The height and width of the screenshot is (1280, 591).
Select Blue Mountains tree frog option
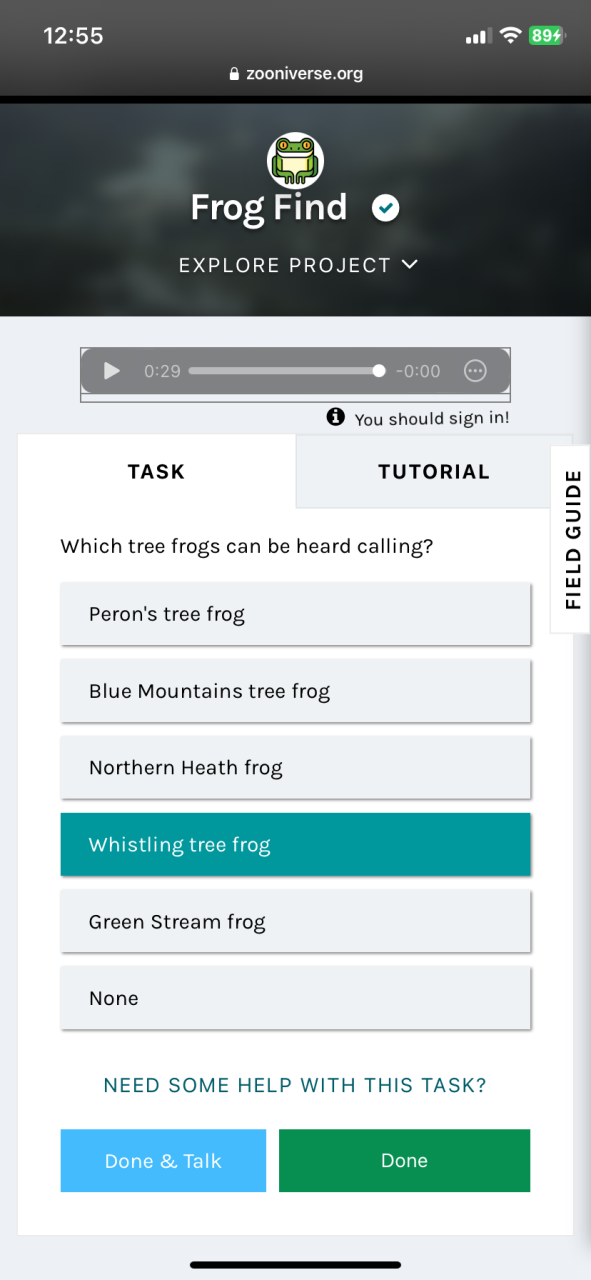coord(295,691)
